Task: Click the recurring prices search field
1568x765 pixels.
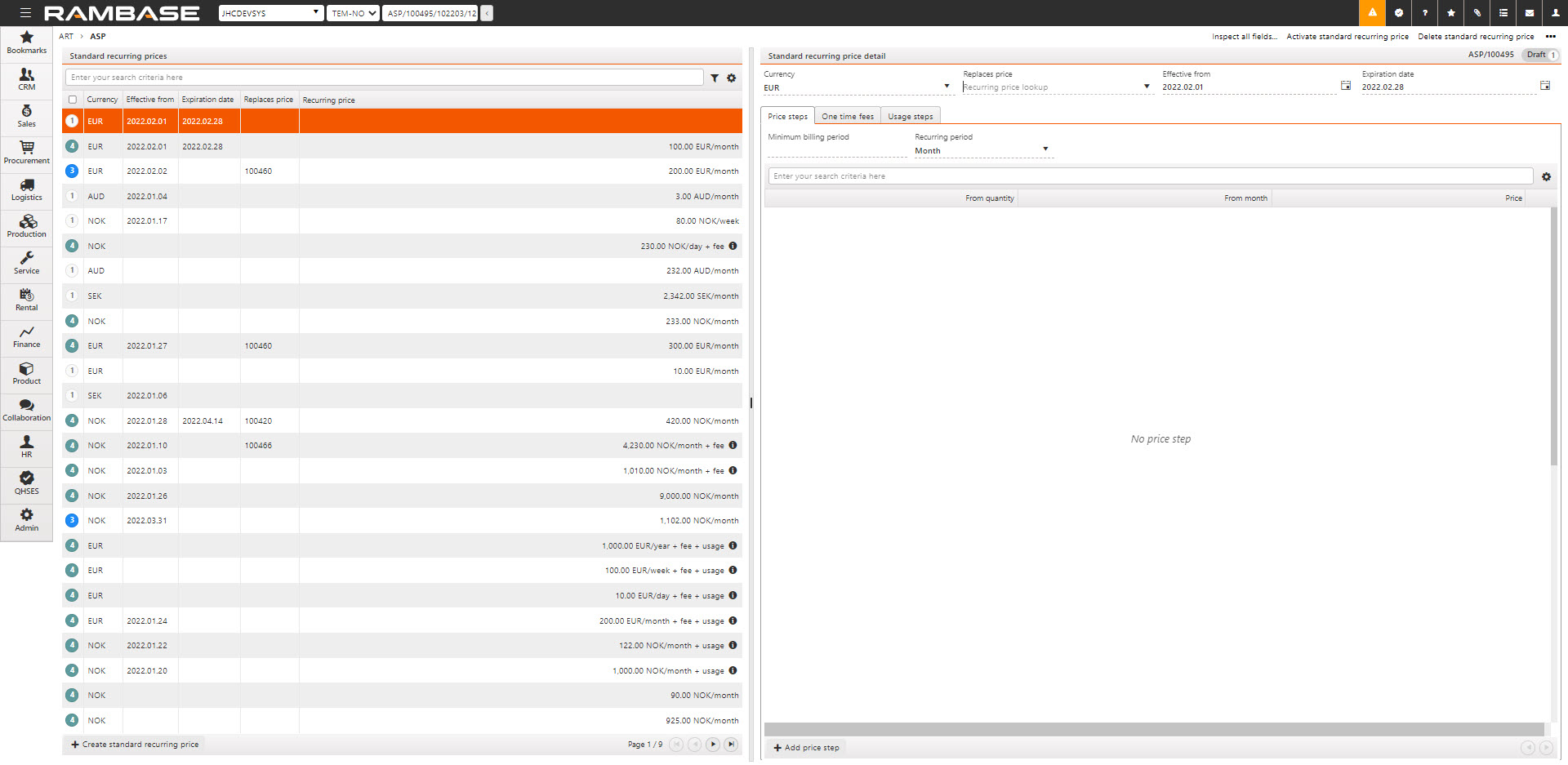Action: point(384,78)
